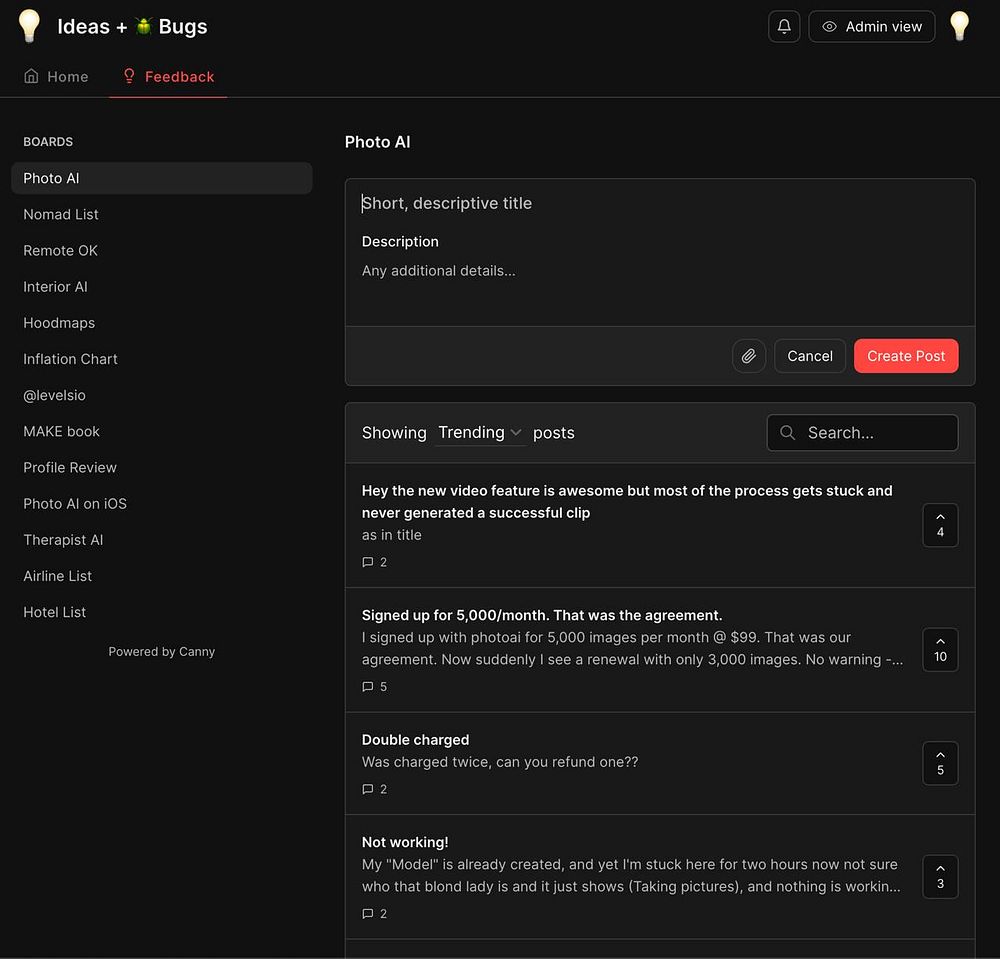Open the video feature stuck post title
This screenshot has width=1000, height=959.
point(627,502)
